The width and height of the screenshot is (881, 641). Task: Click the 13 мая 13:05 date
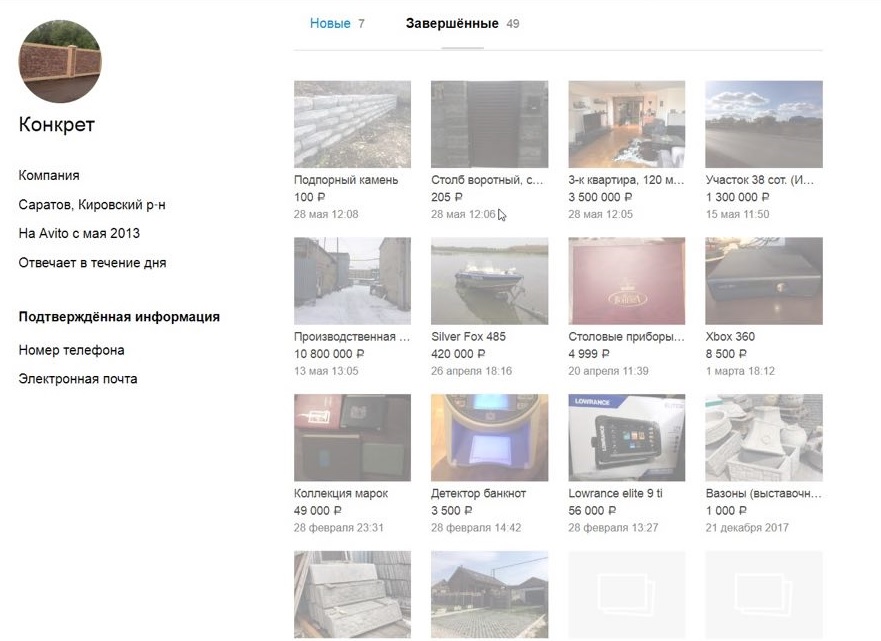pos(326,371)
